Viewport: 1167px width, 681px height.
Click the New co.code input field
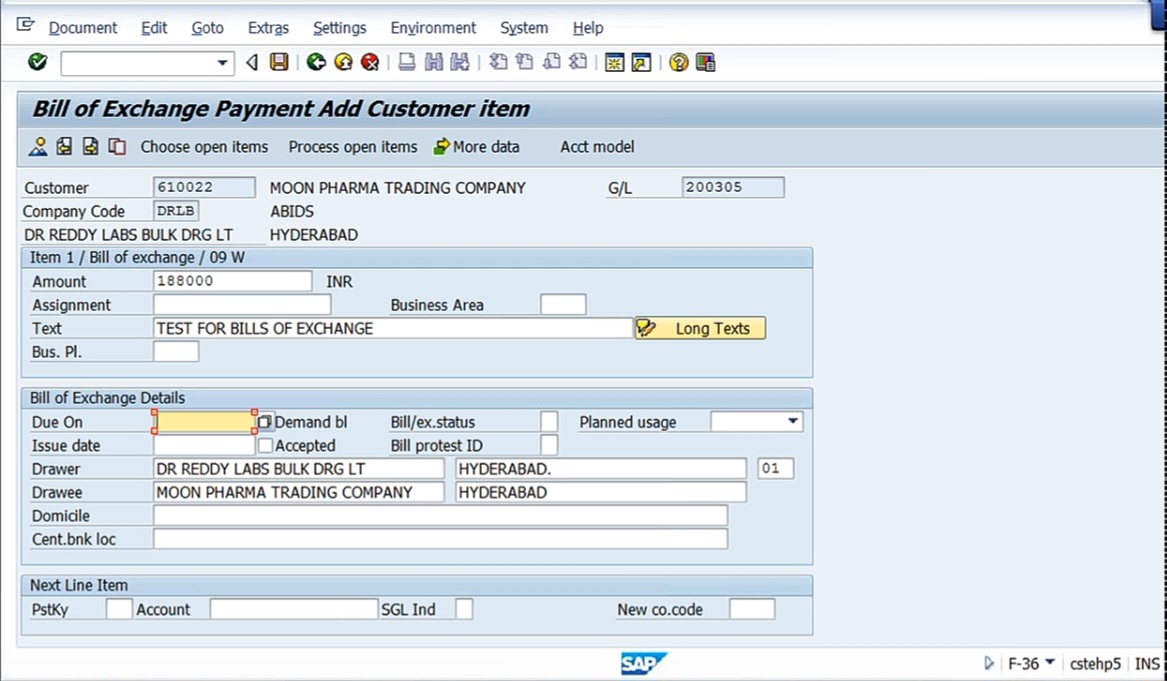point(752,609)
